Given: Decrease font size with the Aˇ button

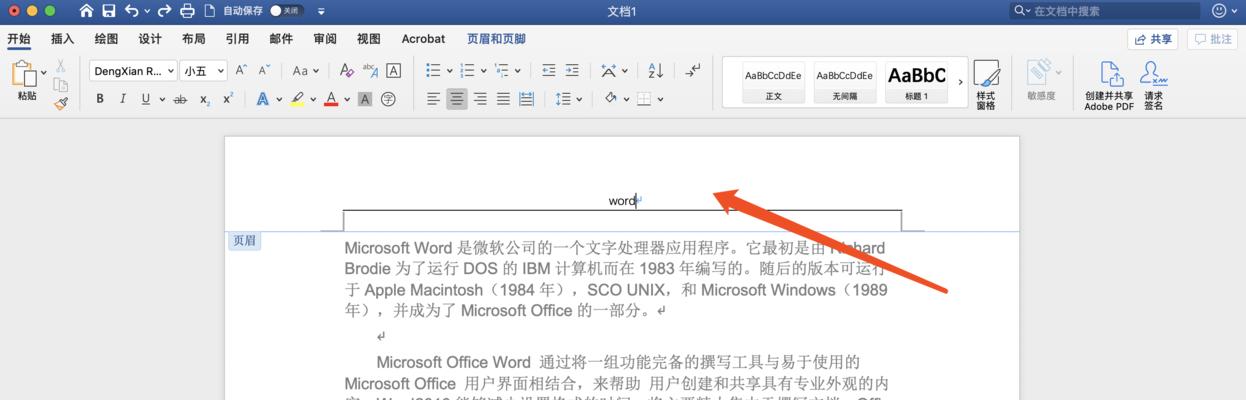Looking at the screenshot, I should [264, 71].
